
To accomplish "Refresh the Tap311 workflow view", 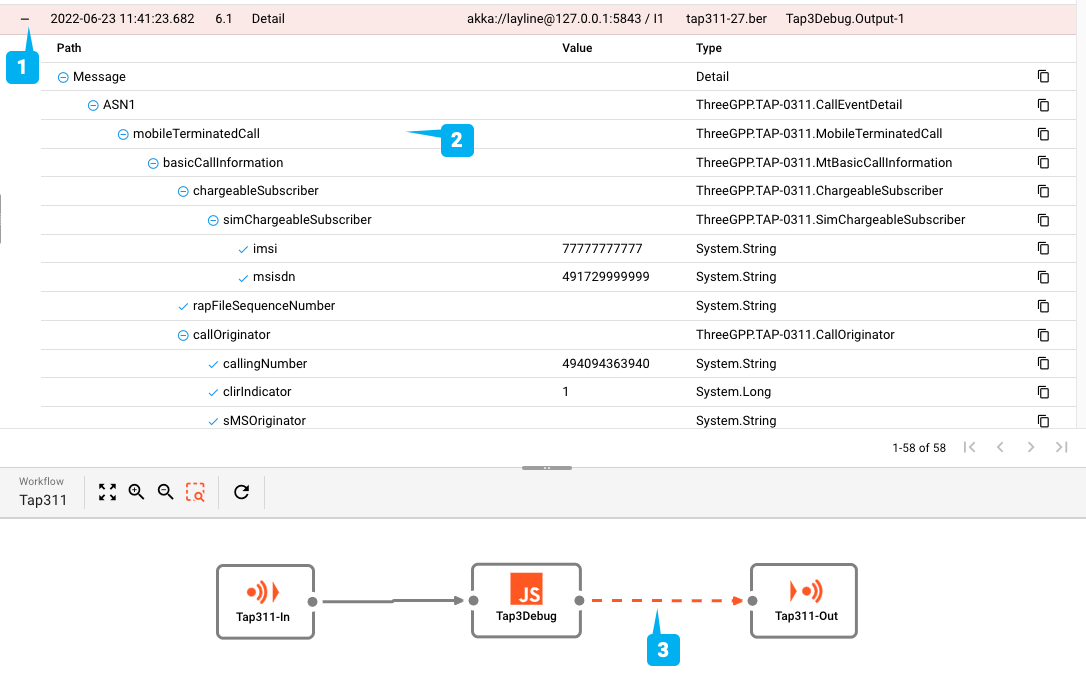I will coord(241,492).
